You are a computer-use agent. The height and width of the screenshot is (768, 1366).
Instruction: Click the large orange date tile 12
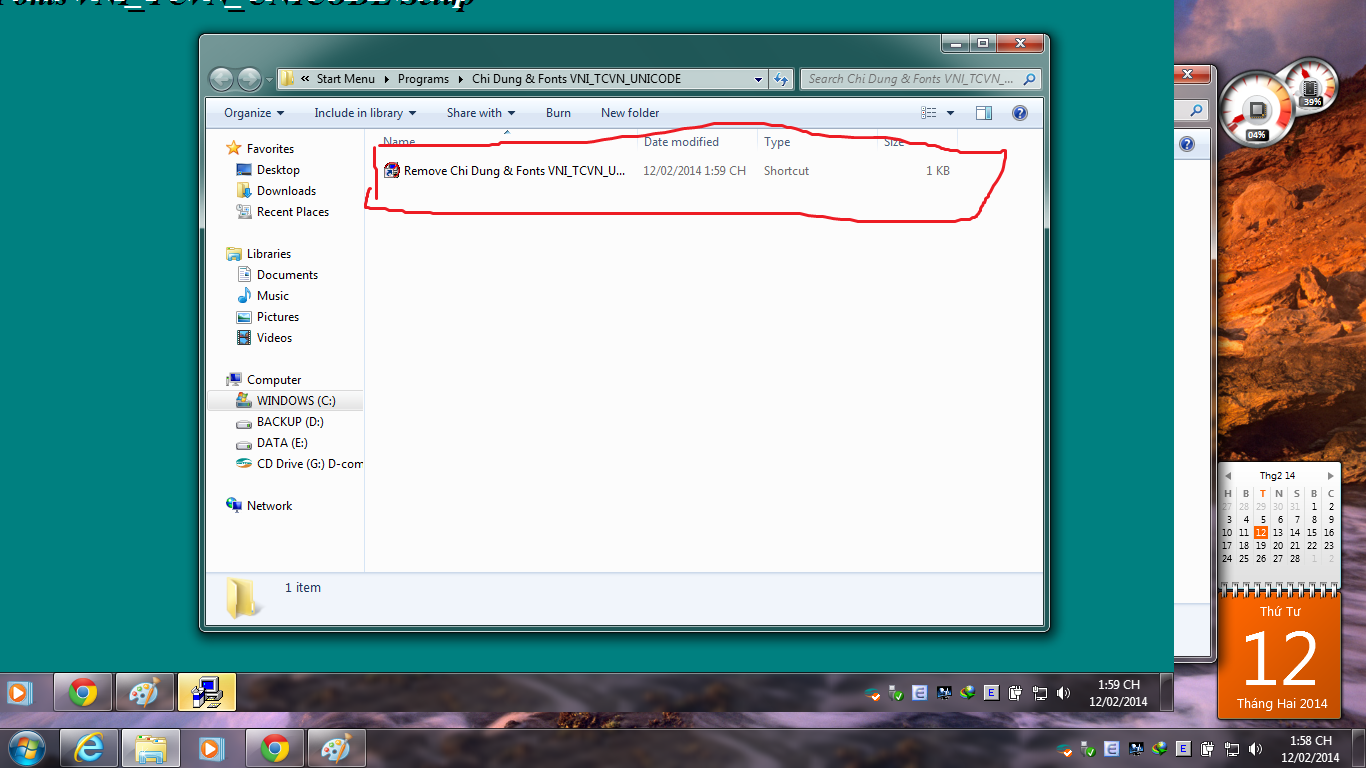[x=1282, y=656]
